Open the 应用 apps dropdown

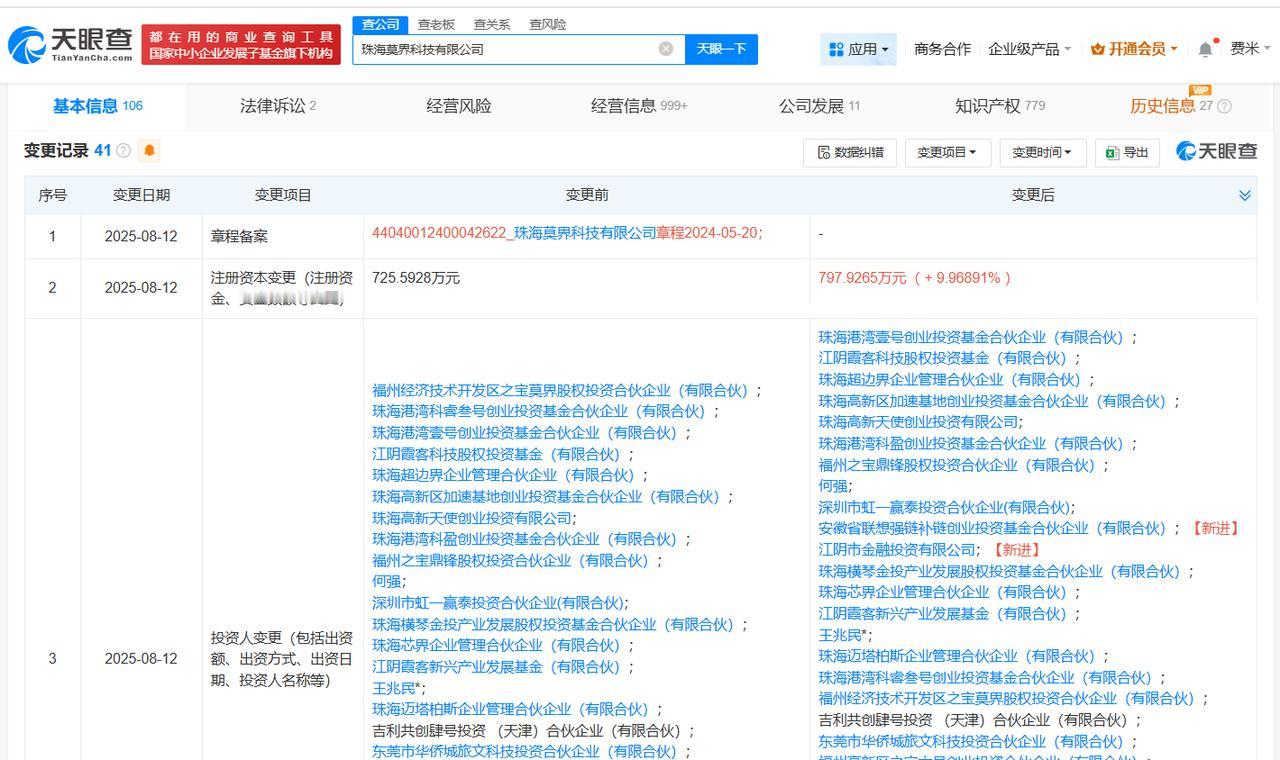pos(858,49)
